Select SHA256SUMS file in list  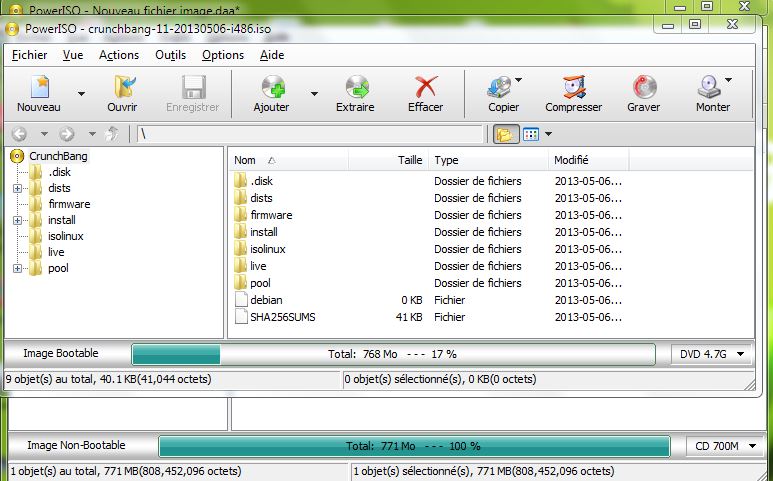[x=282, y=317]
